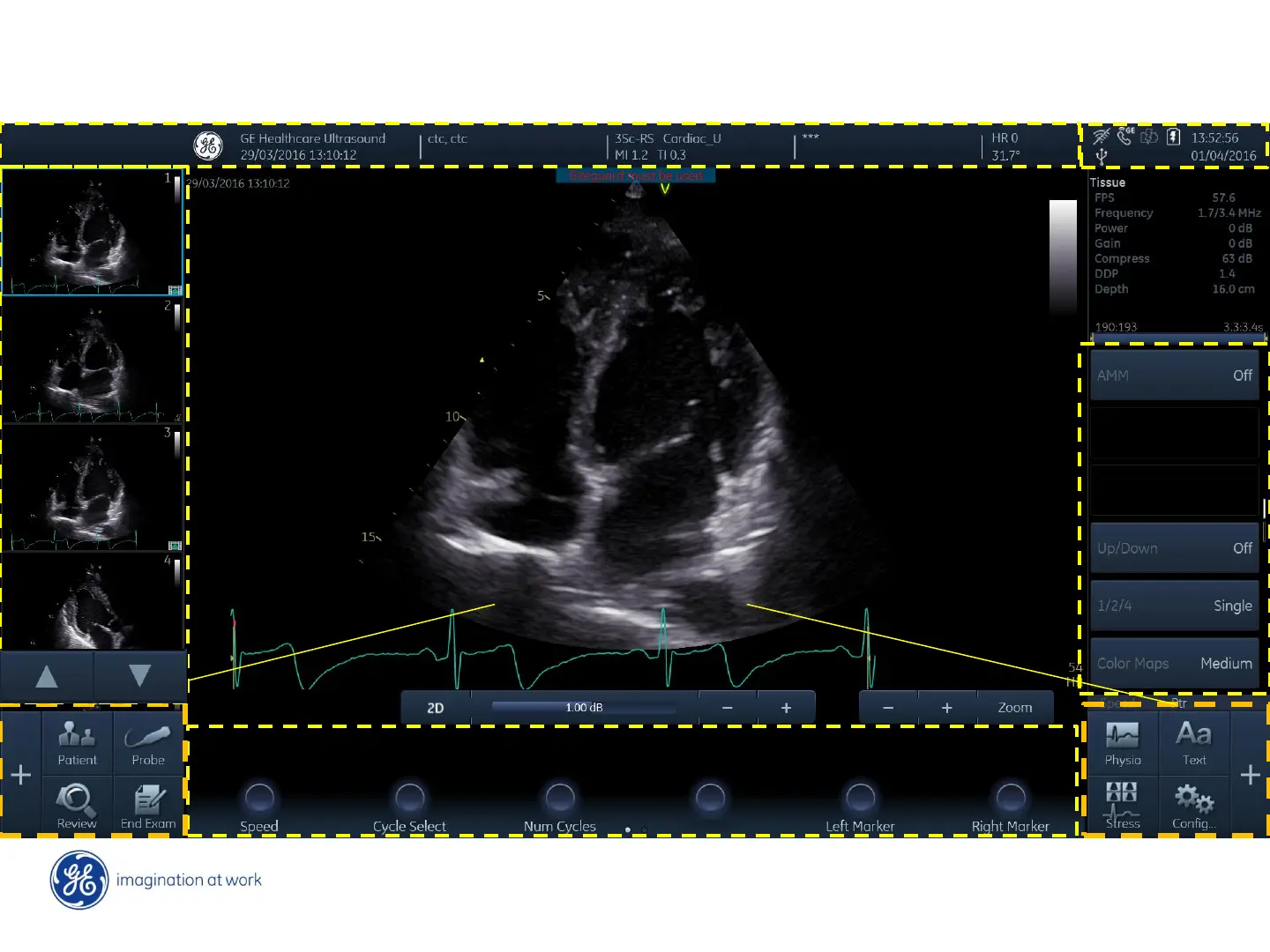Viewport: 1270px width, 952px height.
Task: Toggle AMM mode on
Action: (1174, 376)
